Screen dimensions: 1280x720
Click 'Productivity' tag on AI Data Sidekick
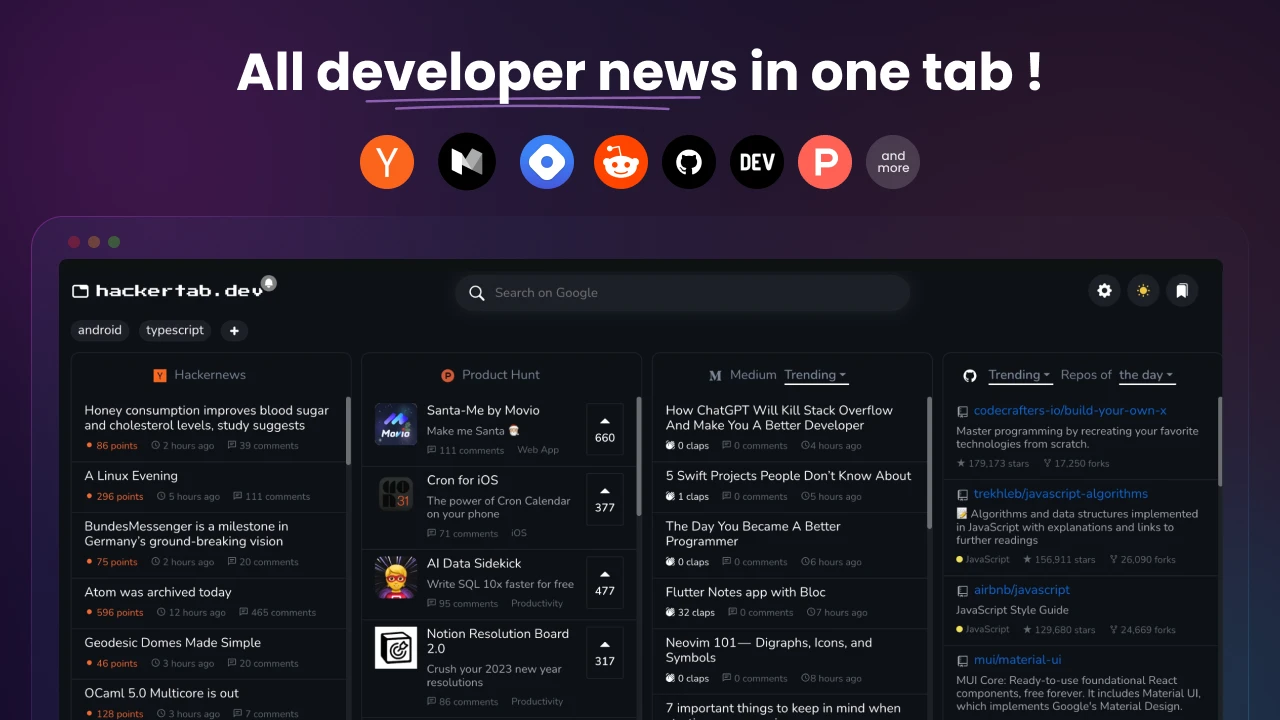pos(537,604)
